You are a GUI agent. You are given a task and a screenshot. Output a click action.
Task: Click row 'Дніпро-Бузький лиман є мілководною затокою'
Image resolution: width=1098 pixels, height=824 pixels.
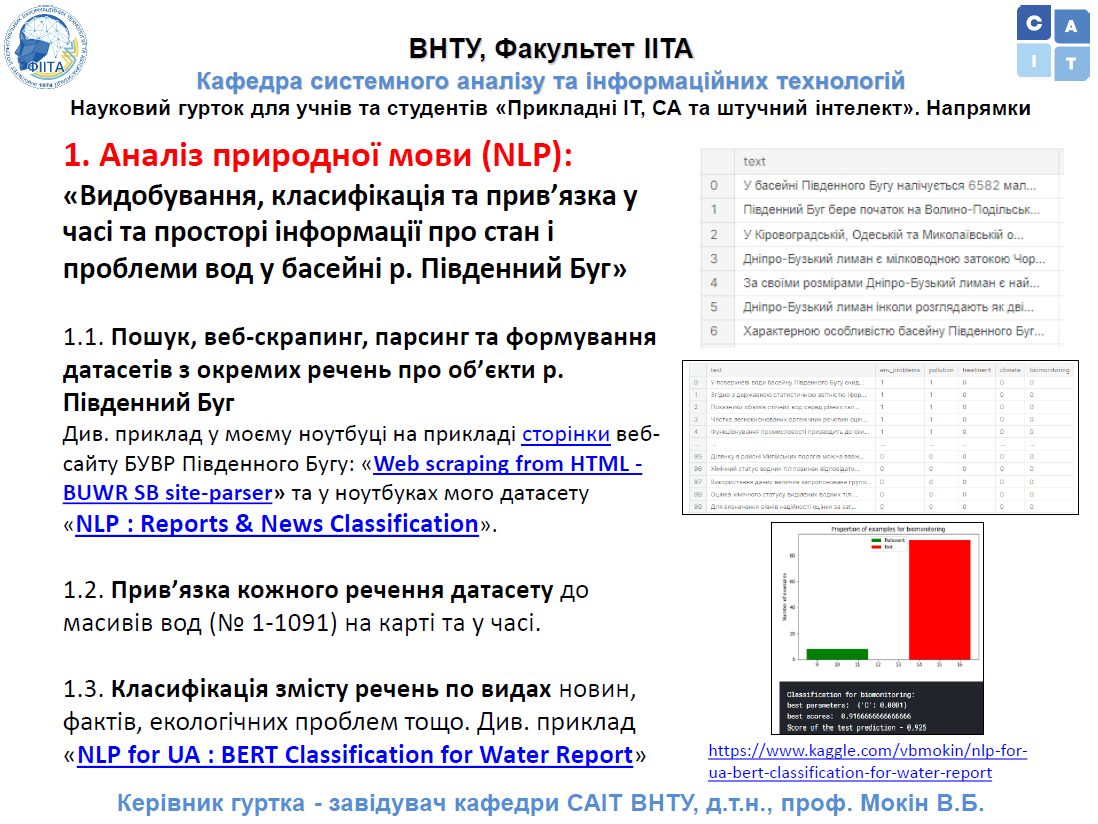[882, 258]
